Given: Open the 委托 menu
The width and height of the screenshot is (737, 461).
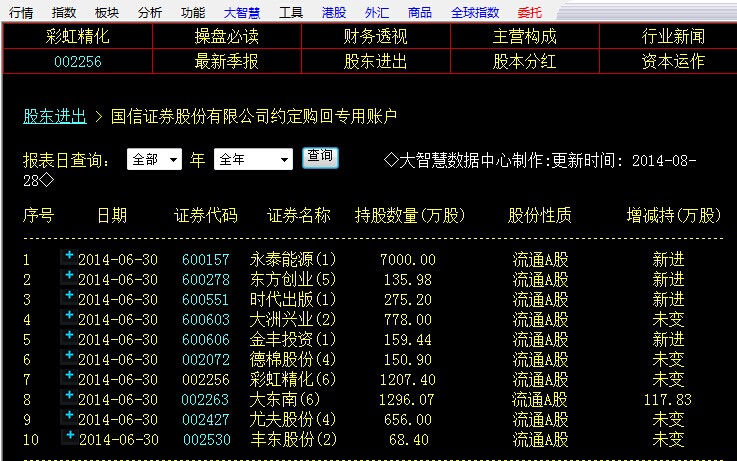Looking at the screenshot, I should [530, 12].
